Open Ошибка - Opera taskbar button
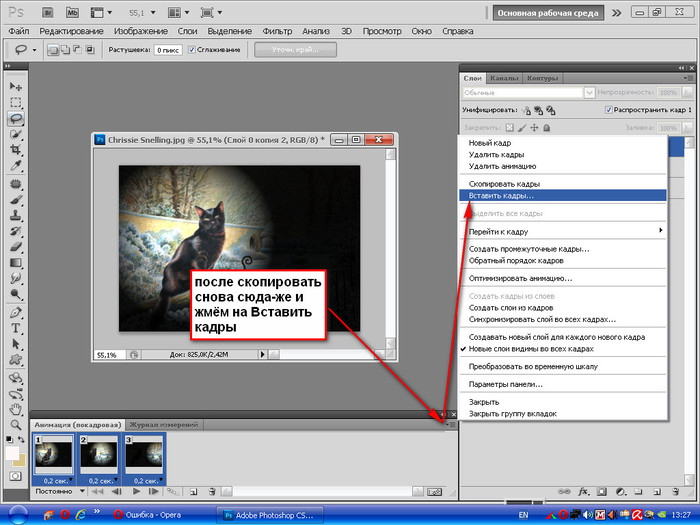 click(x=149, y=515)
